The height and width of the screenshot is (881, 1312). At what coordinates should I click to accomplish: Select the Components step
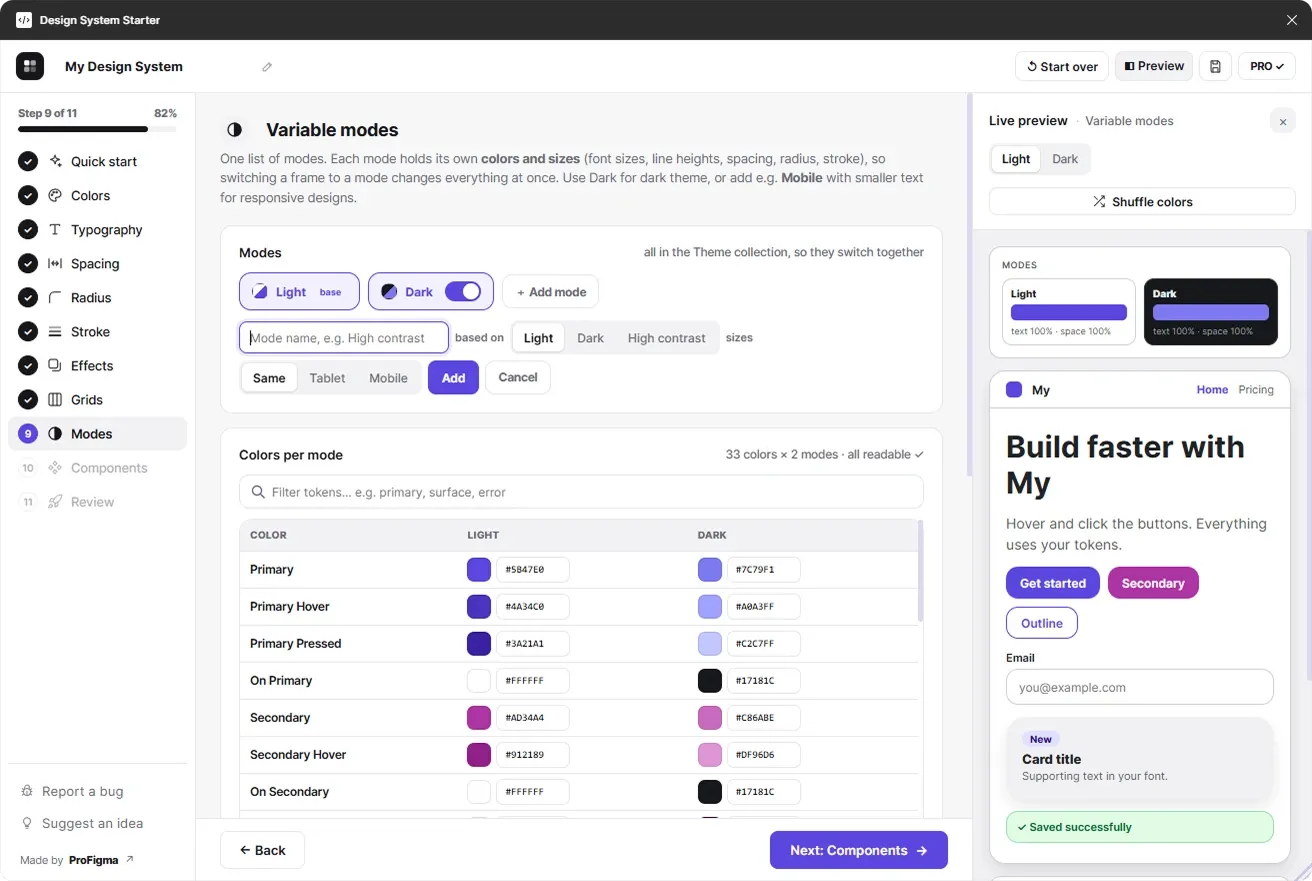(x=97, y=468)
